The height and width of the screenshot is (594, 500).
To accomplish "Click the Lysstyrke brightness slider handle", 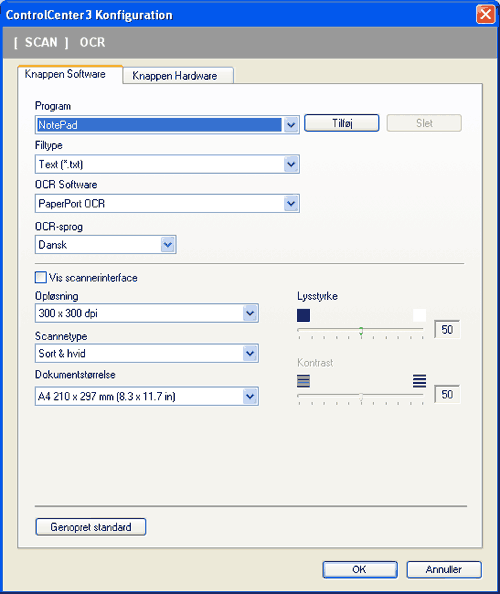I will click(x=361, y=331).
